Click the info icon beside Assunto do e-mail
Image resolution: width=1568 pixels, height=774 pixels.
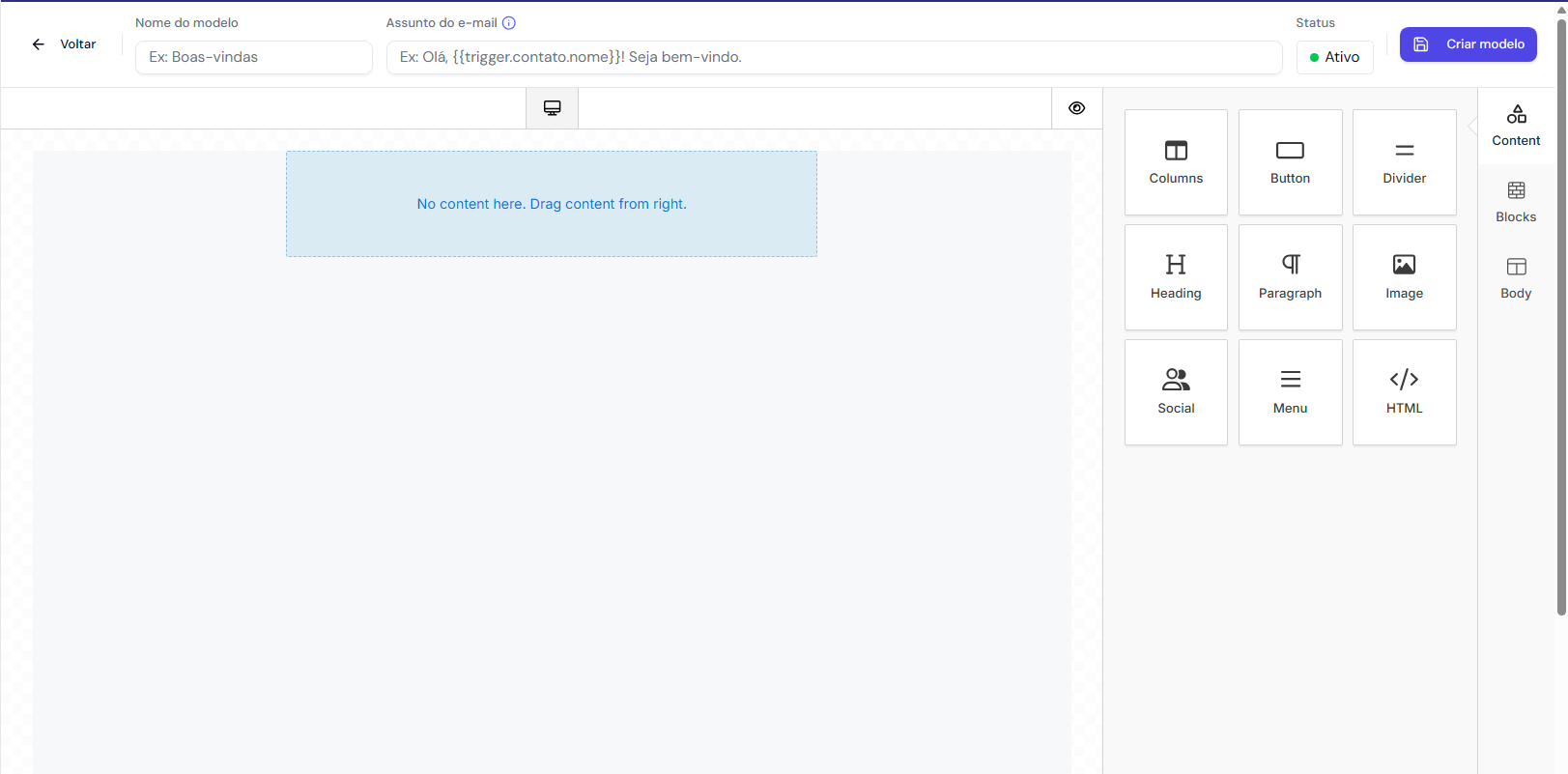point(509,23)
